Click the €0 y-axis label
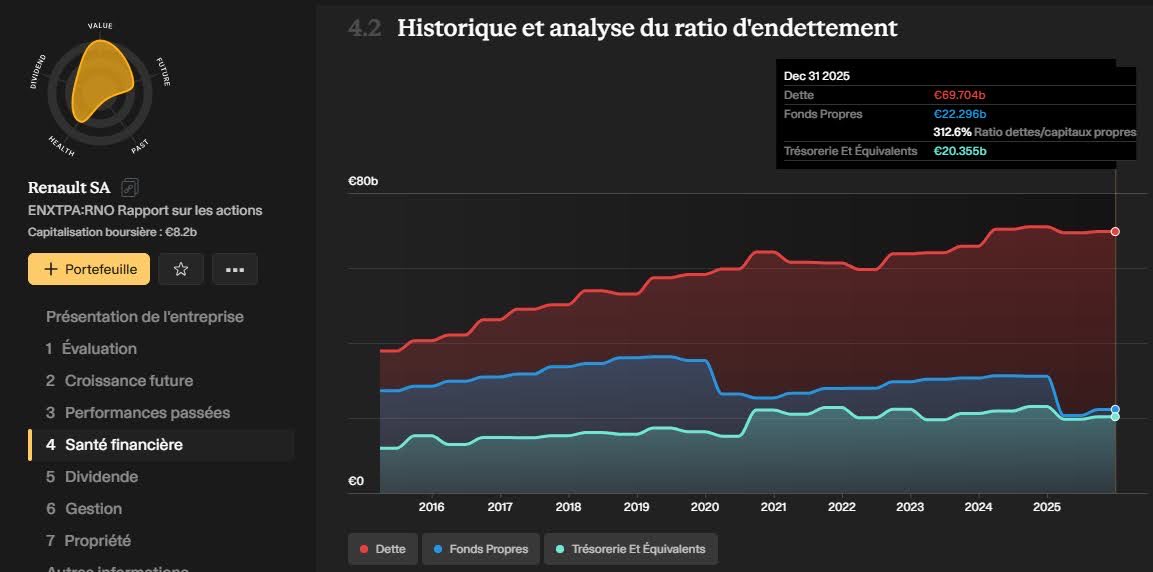Viewport: 1153px width, 572px height. click(x=356, y=482)
